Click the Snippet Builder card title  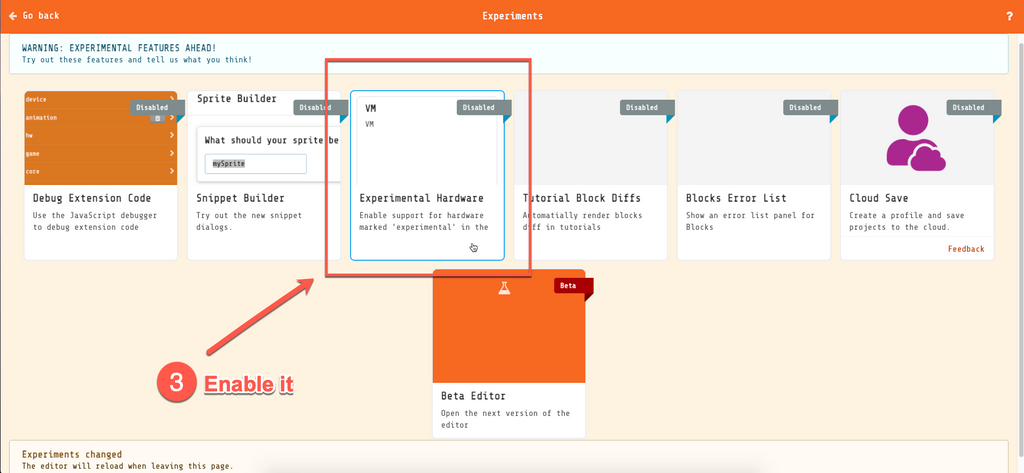tap(241, 198)
